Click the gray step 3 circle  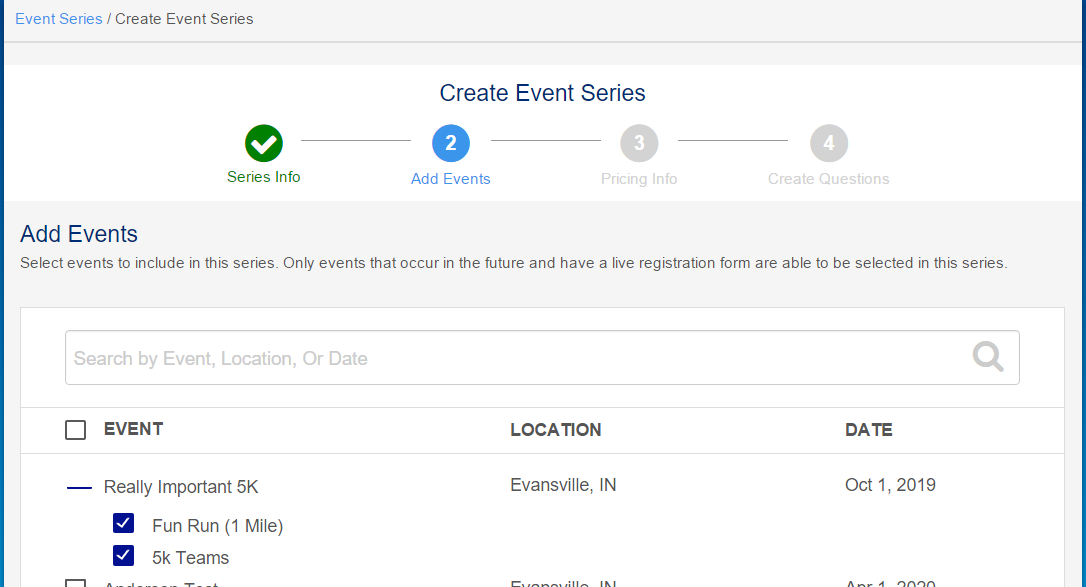coord(639,144)
